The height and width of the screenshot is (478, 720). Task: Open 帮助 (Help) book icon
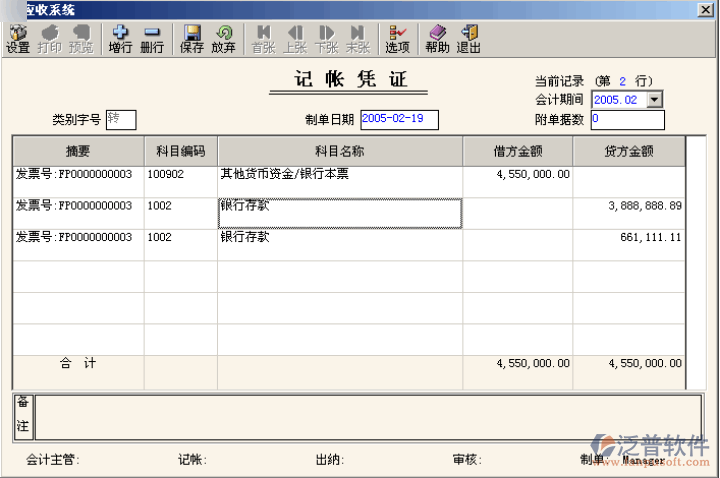(x=437, y=39)
